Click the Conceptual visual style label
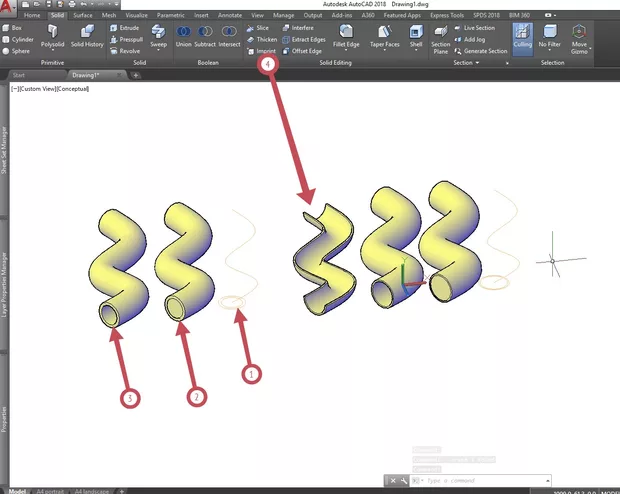This screenshot has height=494, width=620. point(73,89)
